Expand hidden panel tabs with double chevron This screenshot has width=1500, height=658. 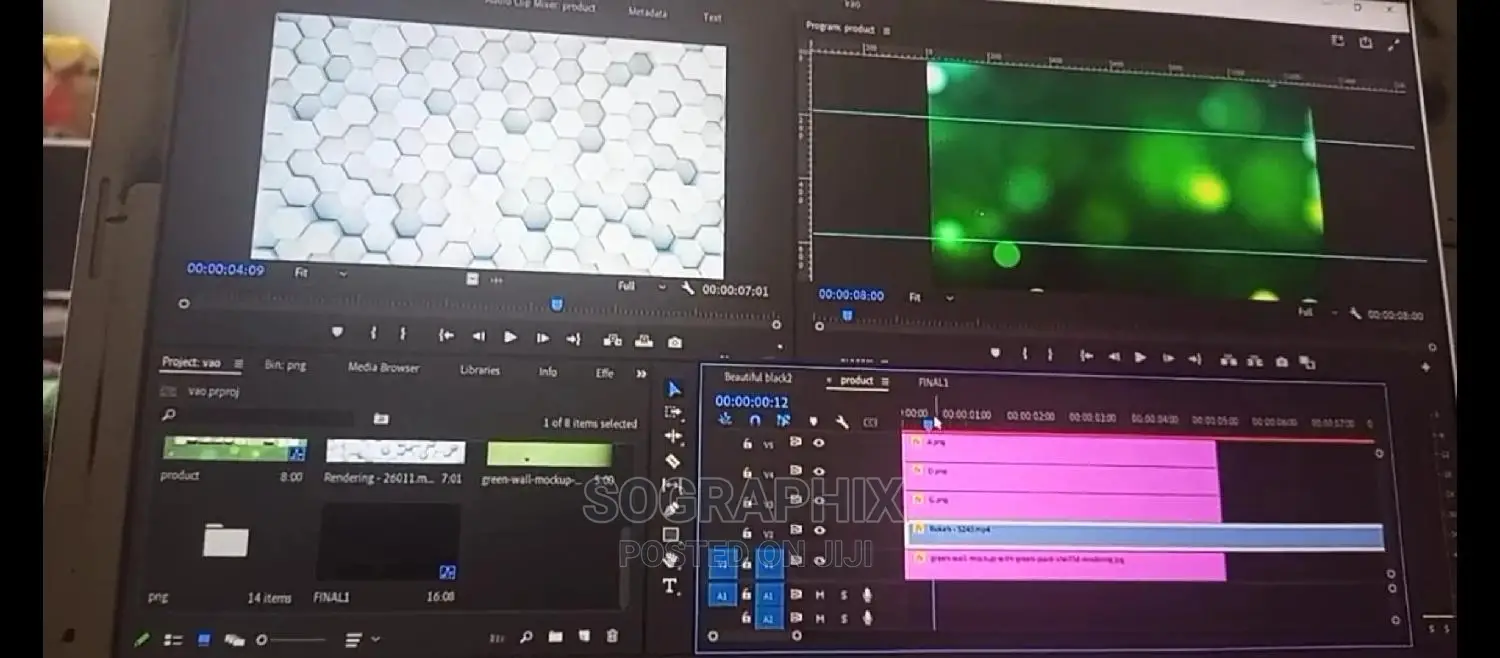(641, 373)
